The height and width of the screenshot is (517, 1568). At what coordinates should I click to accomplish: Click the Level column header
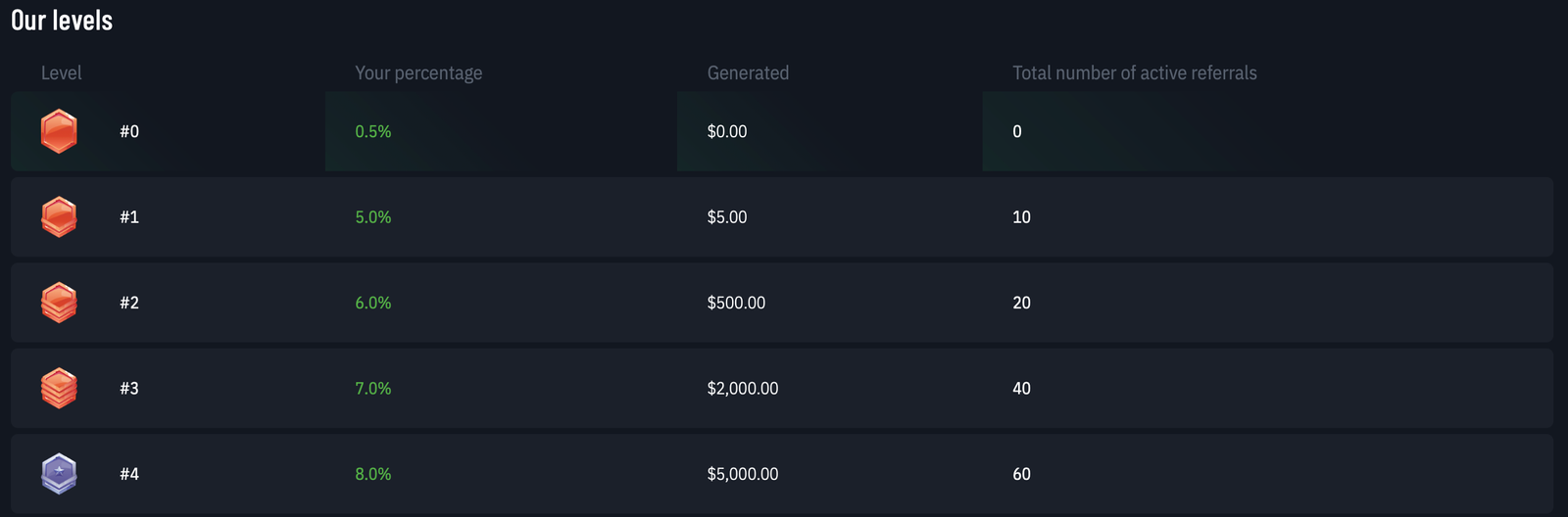coord(61,73)
